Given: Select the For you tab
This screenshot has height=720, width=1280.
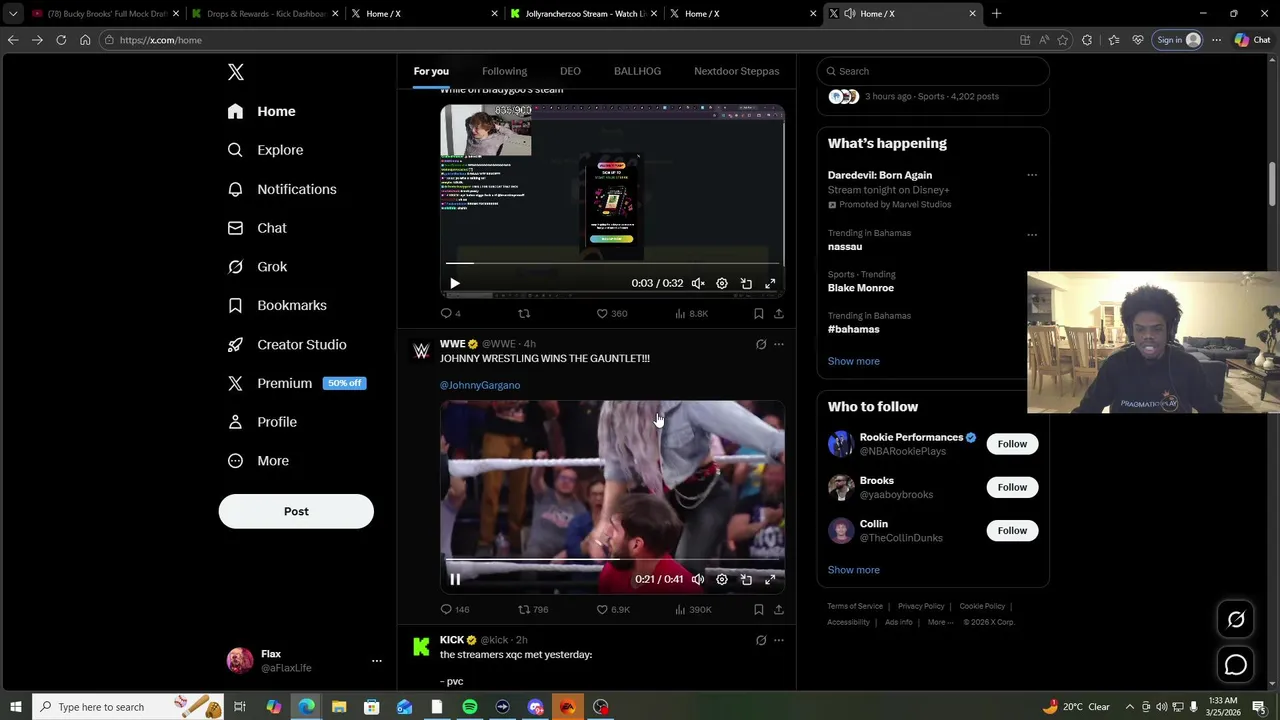Looking at the screenshot, I should pos(431,71).
